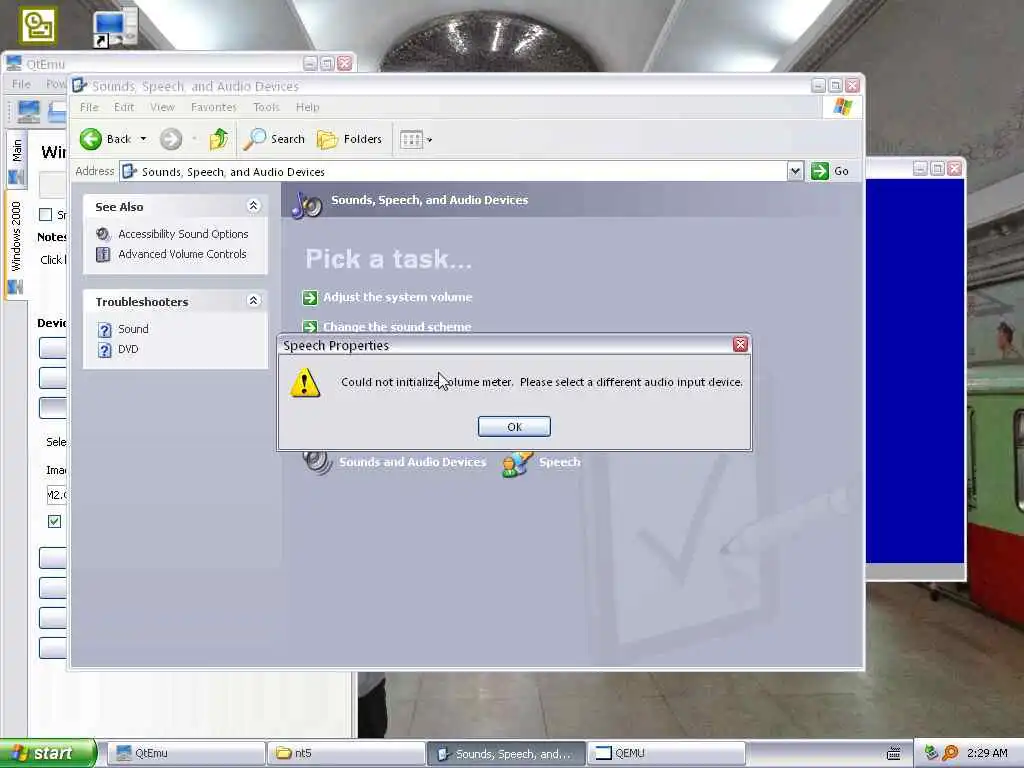Open the Edit menu
The height and width of the screenshot is (768, 1024).
(x=123, y=107)
